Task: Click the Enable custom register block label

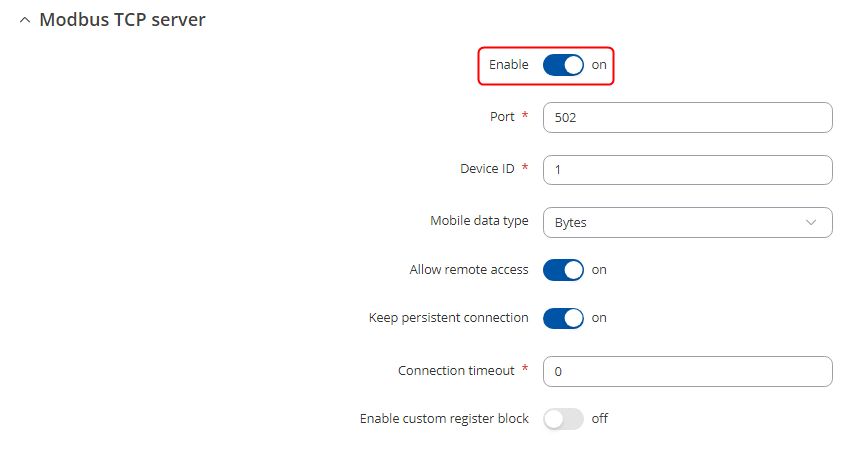Action: (x=444, y=419)
